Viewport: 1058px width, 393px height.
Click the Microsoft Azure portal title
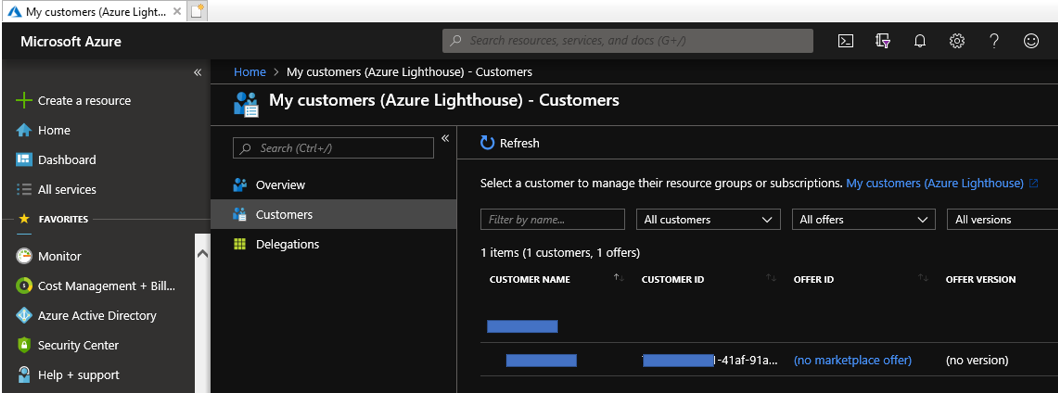(x=71, y=42)
